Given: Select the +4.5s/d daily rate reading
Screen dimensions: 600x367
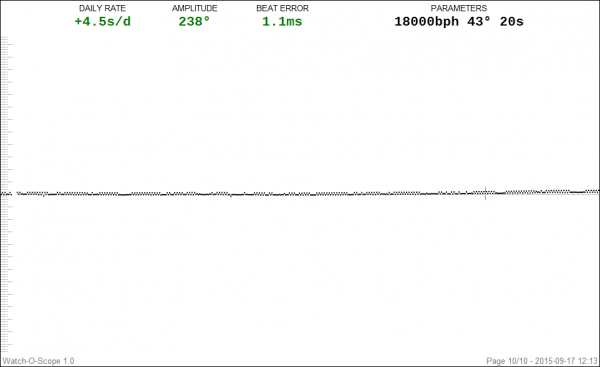Looking at the screenshot, I should [x=103, y=22].
